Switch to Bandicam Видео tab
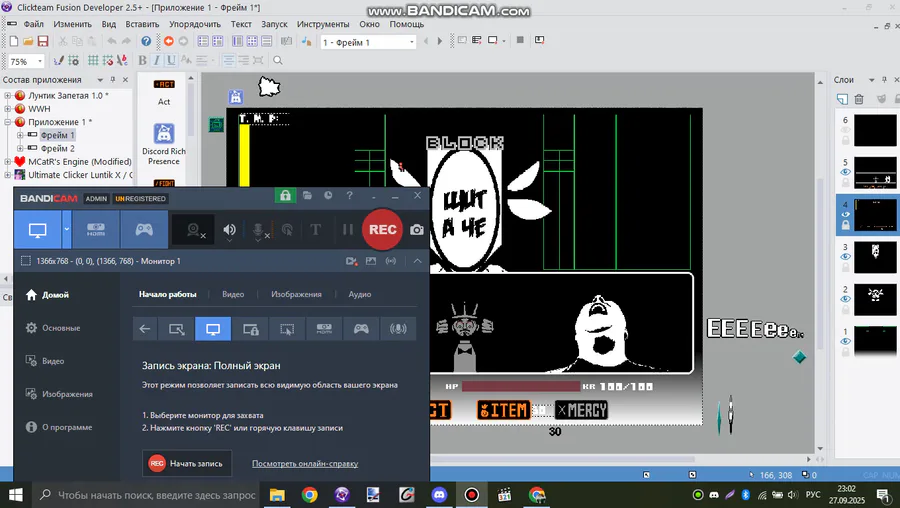This screenshot has width=900, height=508. [233, 294]
